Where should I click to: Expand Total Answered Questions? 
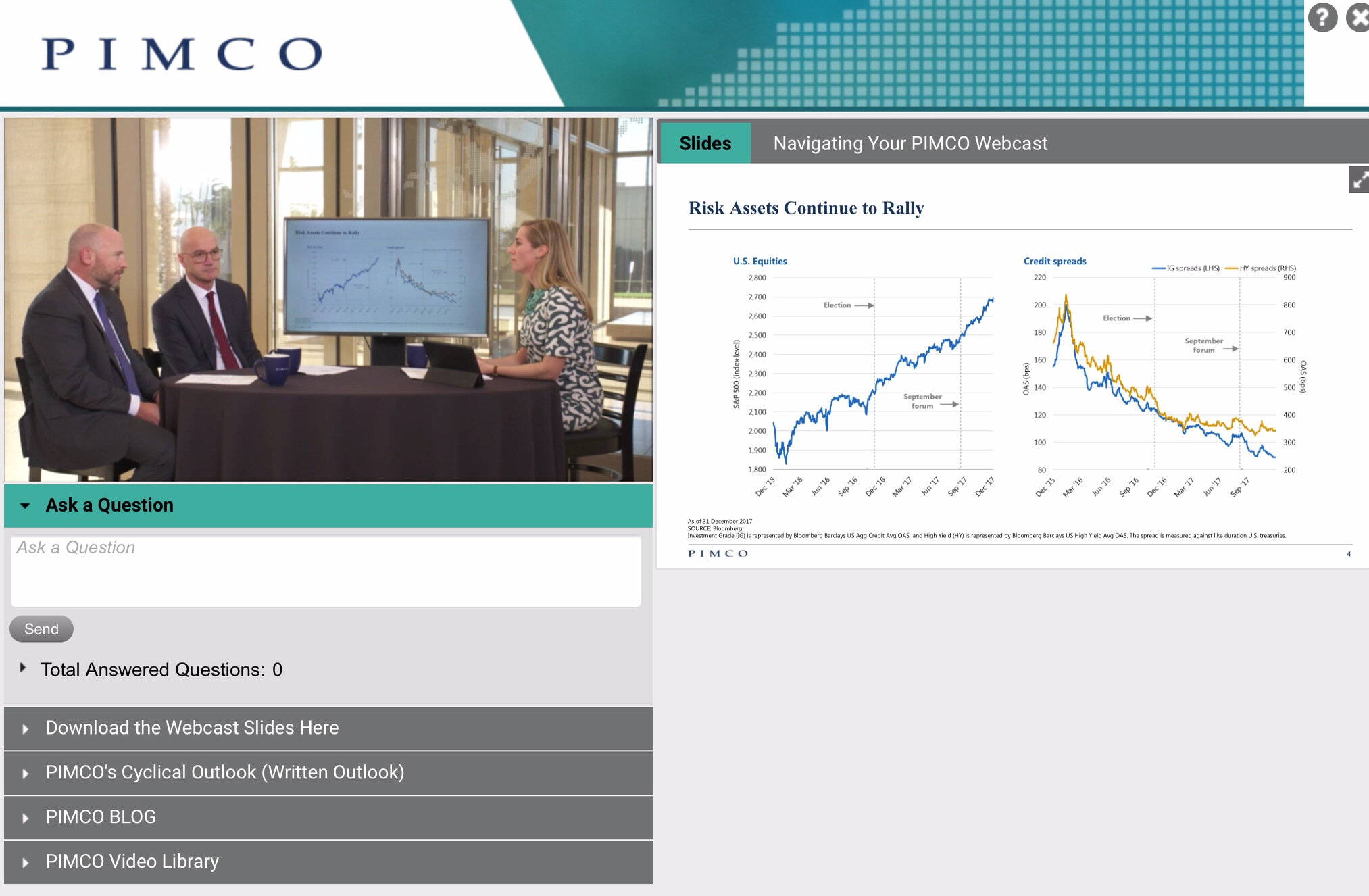pos(23,668)
